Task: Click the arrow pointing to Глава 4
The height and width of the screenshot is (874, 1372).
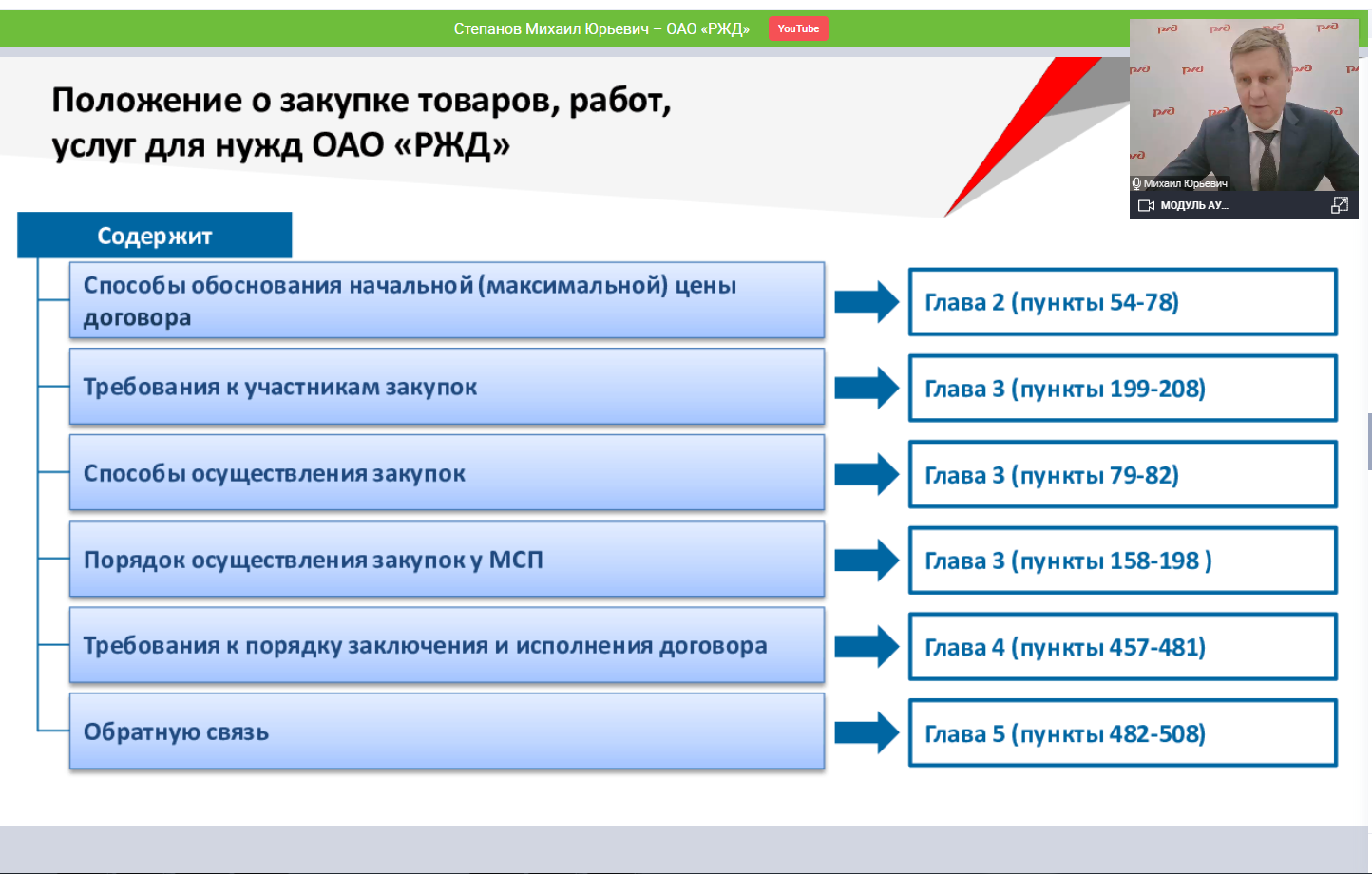Action: [866, 646]
